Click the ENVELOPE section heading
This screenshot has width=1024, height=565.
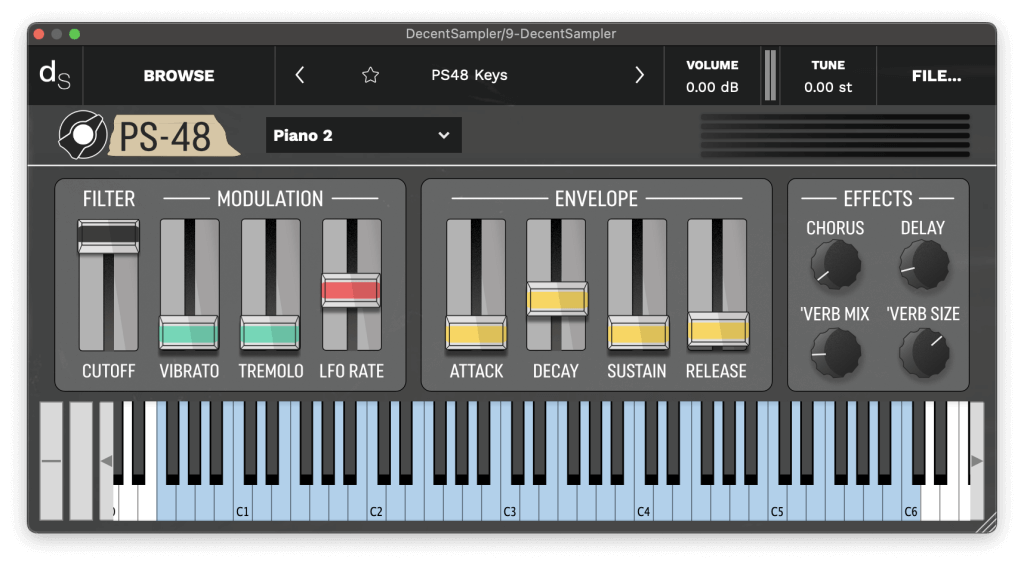596,199
